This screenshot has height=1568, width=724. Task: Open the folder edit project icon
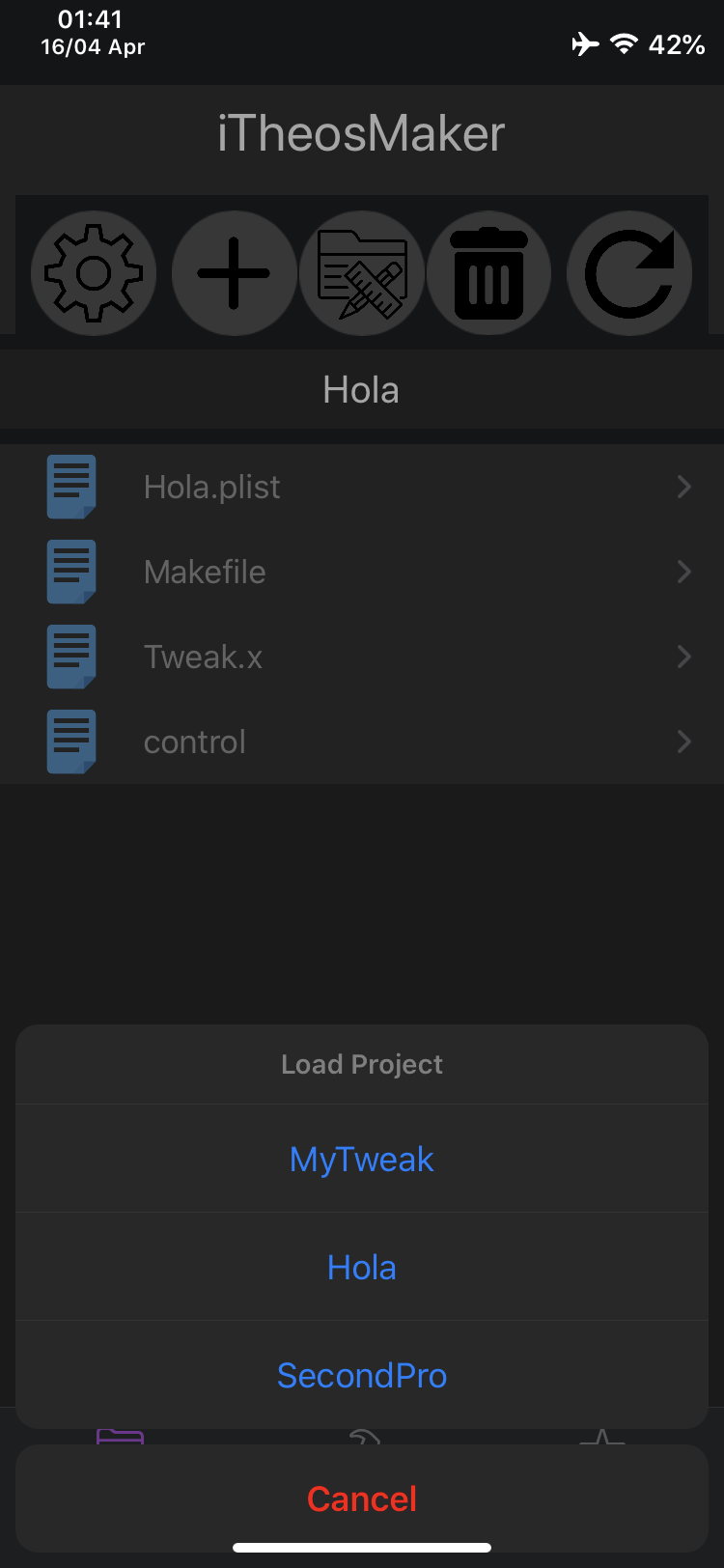click(x=362, y=273)
